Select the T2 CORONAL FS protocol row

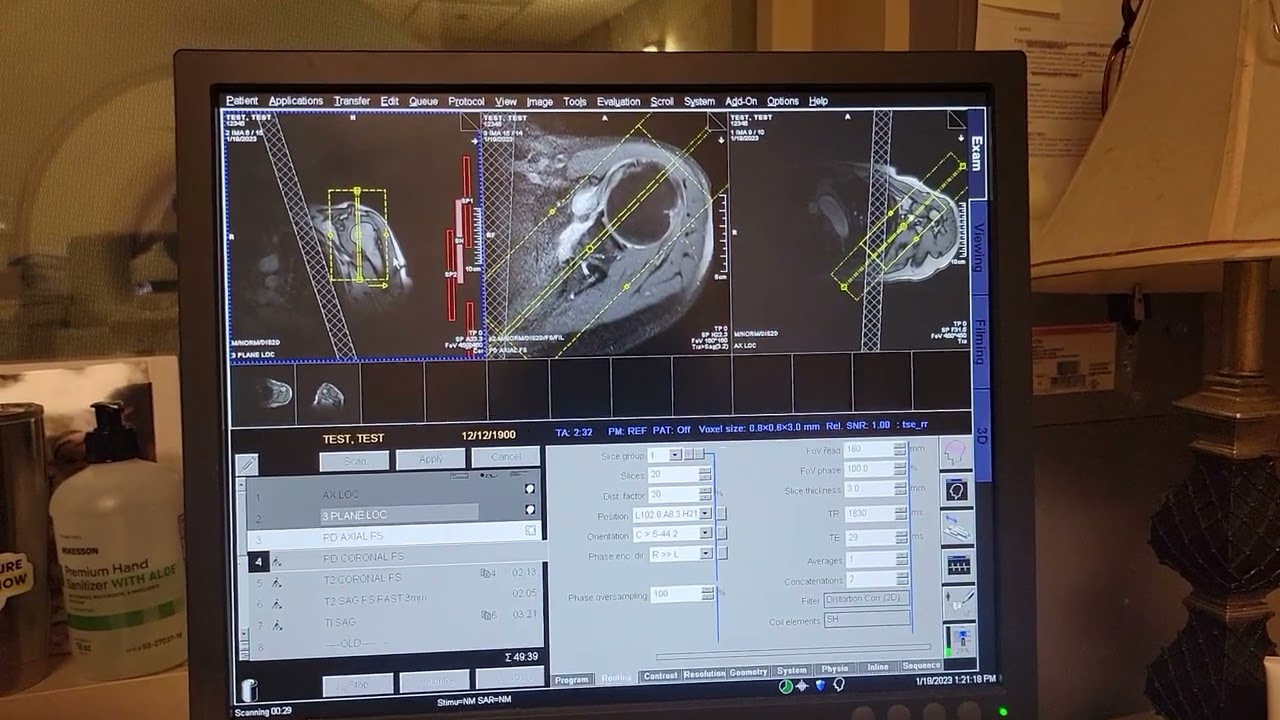pyautogui.click(x=397, y=578)
